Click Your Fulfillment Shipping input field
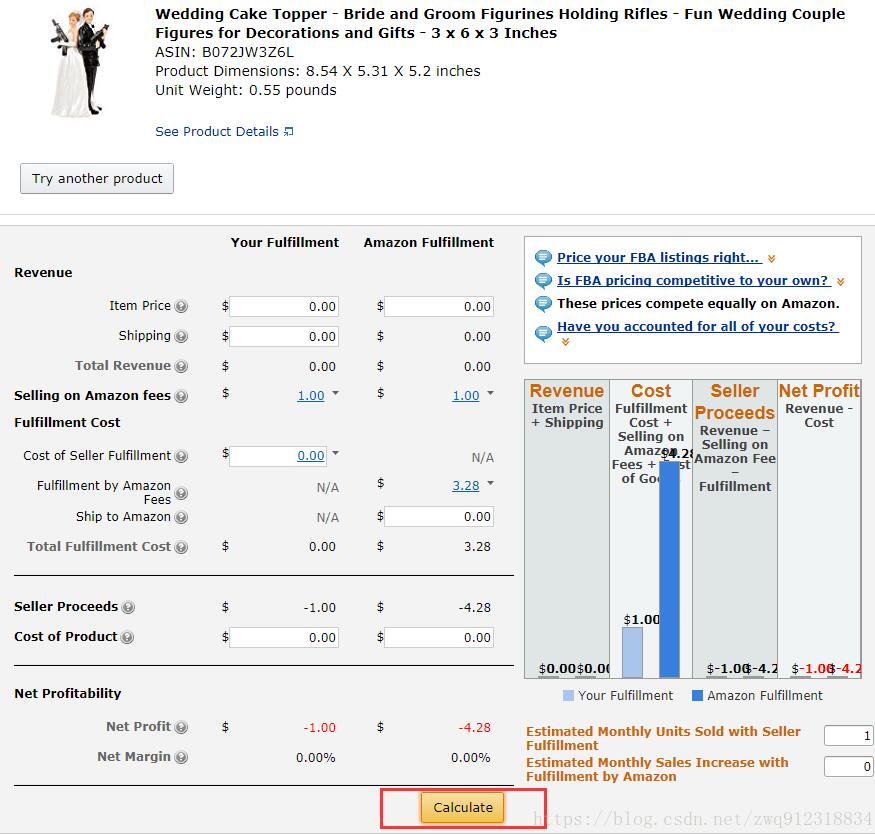Viewport: 875px width, 835px height. point(284,337)
